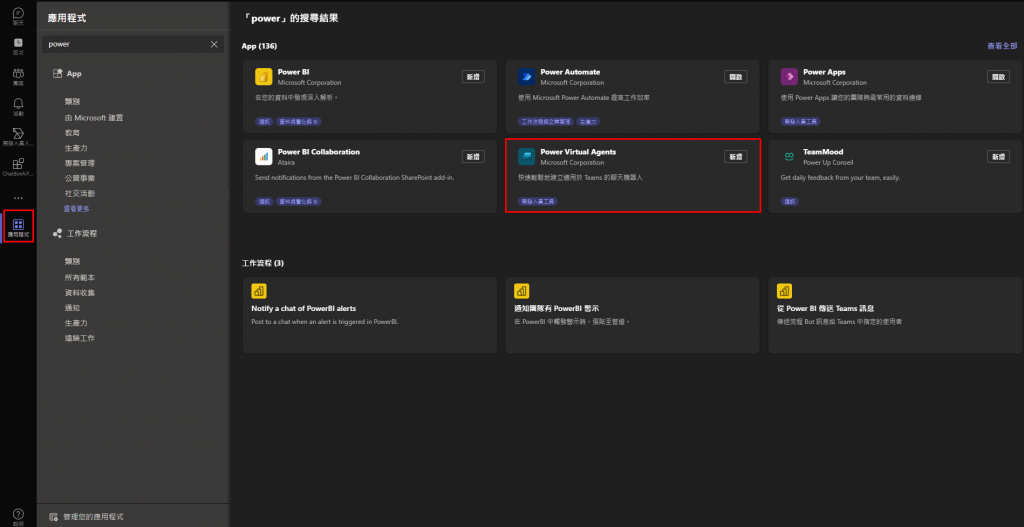Select 遠端工作 under 工作流程
Image resolution: width=1024 pixels, height=527 pixels.
pos(80,338)
